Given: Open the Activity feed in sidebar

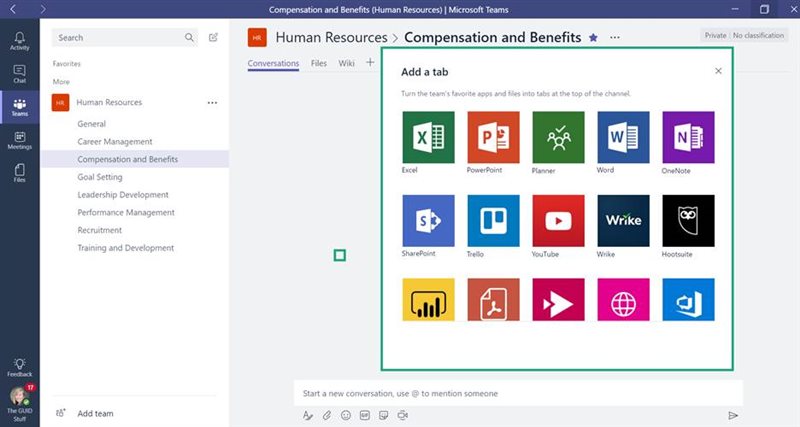Looking at the screenshot, I should click(19, 41).
